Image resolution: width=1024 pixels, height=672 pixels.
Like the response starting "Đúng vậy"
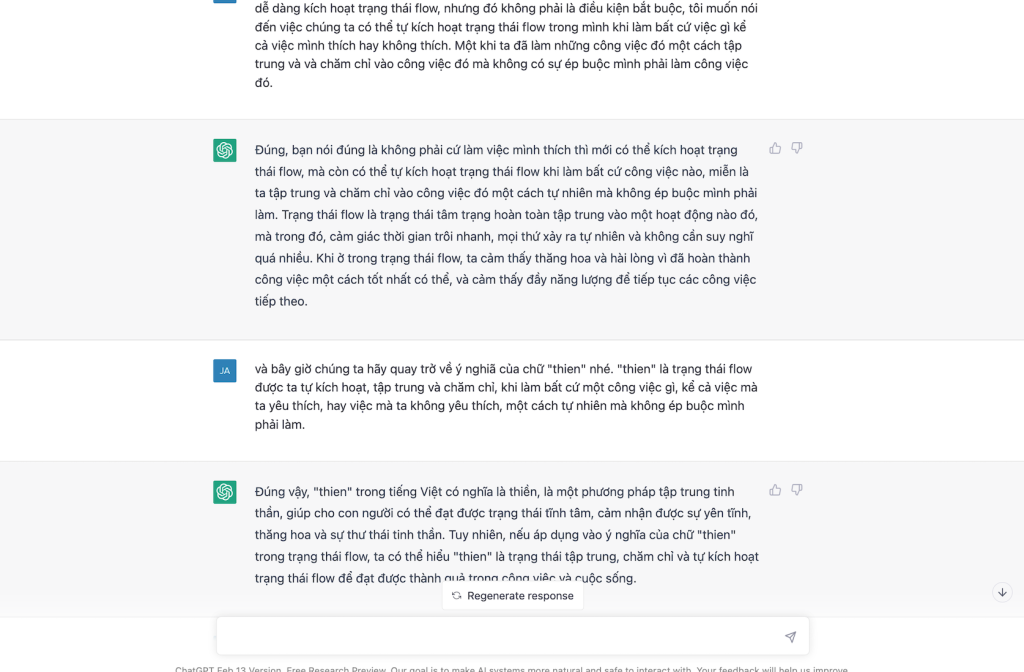pyautogui.click(x=775, y=490)
